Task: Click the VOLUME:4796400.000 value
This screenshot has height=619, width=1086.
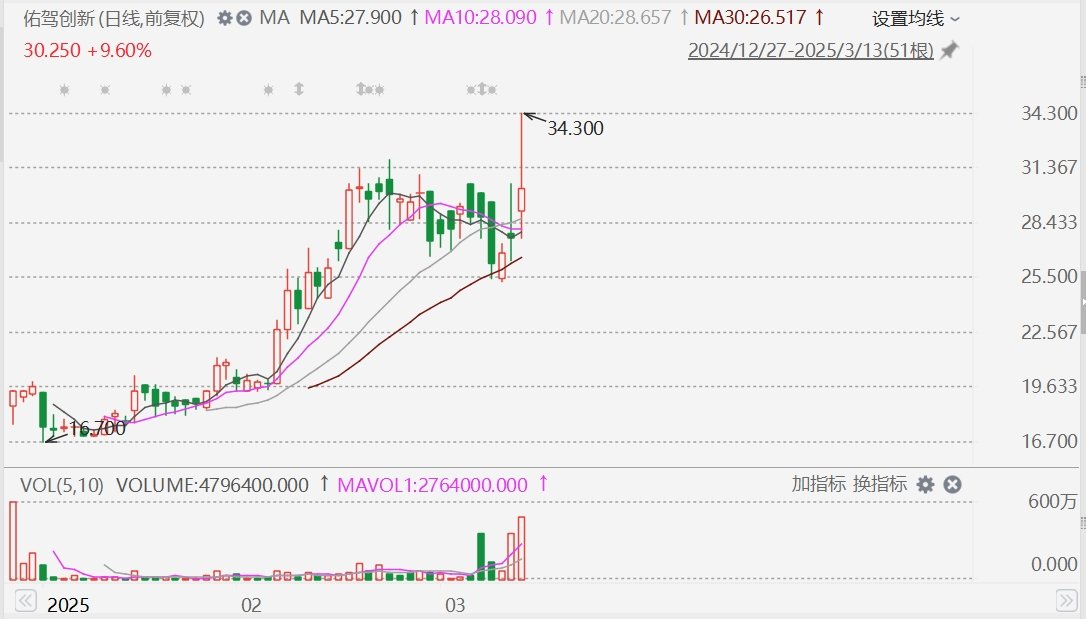Action: pyautogui.click(x=212, y=485)
